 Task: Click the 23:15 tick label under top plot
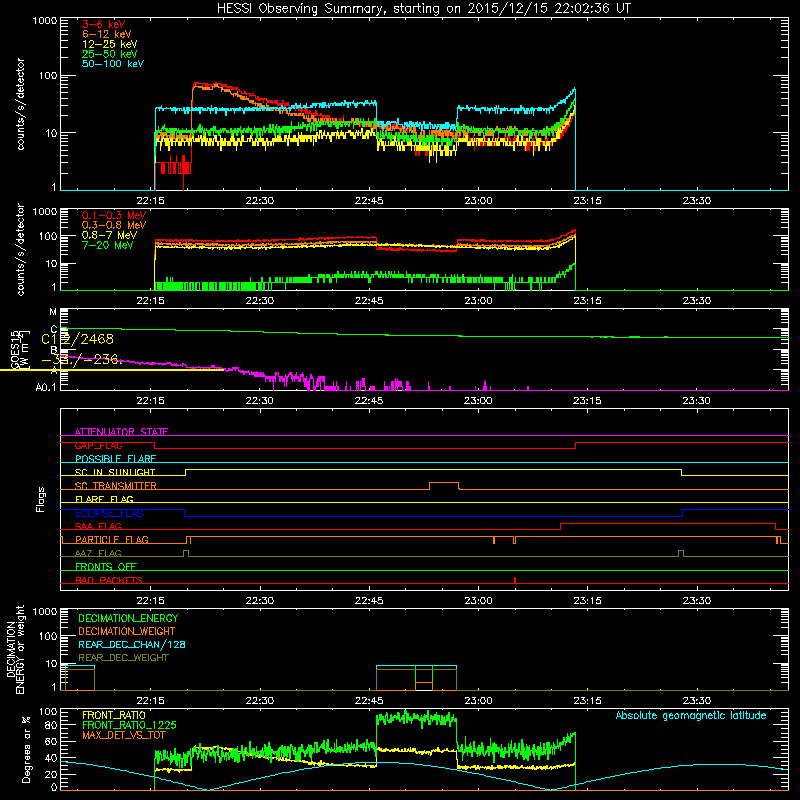(587, 201)
